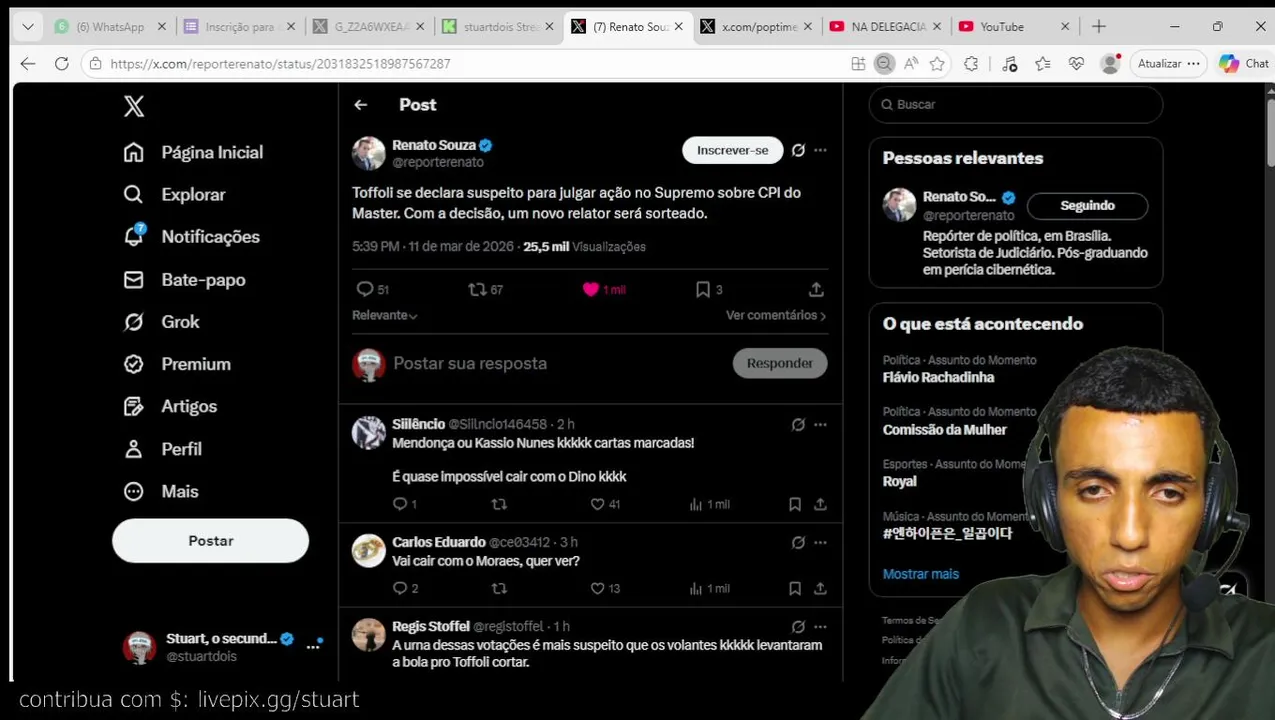Screen dimensions: 1275x720
Task: Click the Postar button
Action: click(210, 540)
